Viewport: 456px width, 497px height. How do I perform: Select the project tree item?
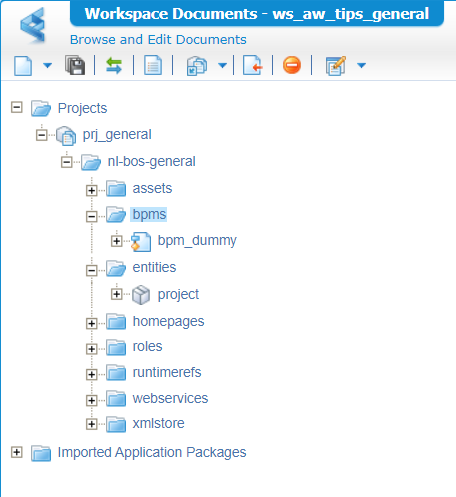pyautogui.click(x=178, y=294)
